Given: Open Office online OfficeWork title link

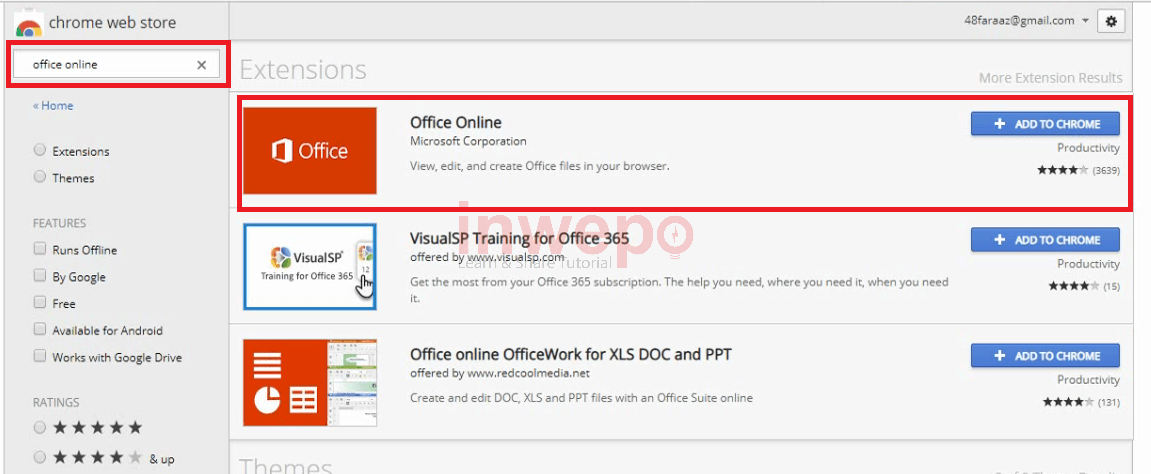Looking at the screenshot, I should pyautogui.click(x=571, y=354).
